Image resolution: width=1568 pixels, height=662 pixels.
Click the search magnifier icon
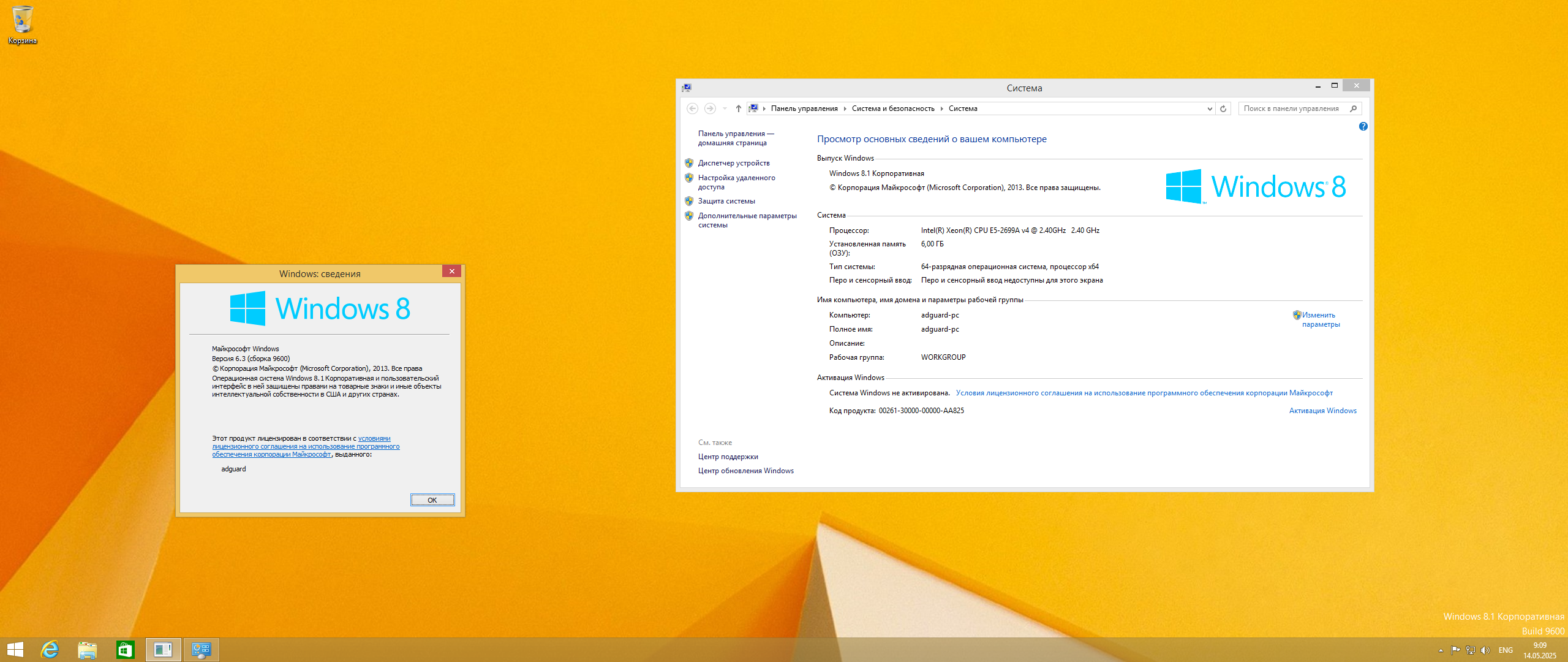(x=1354, y=108)
